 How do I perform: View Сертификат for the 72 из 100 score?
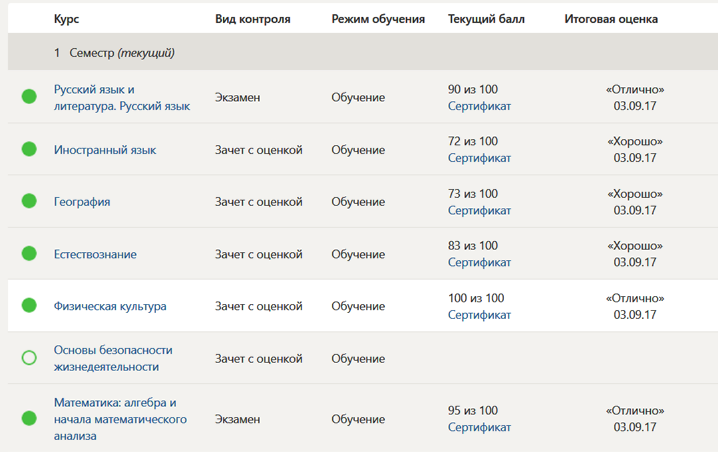coord(479,158)
